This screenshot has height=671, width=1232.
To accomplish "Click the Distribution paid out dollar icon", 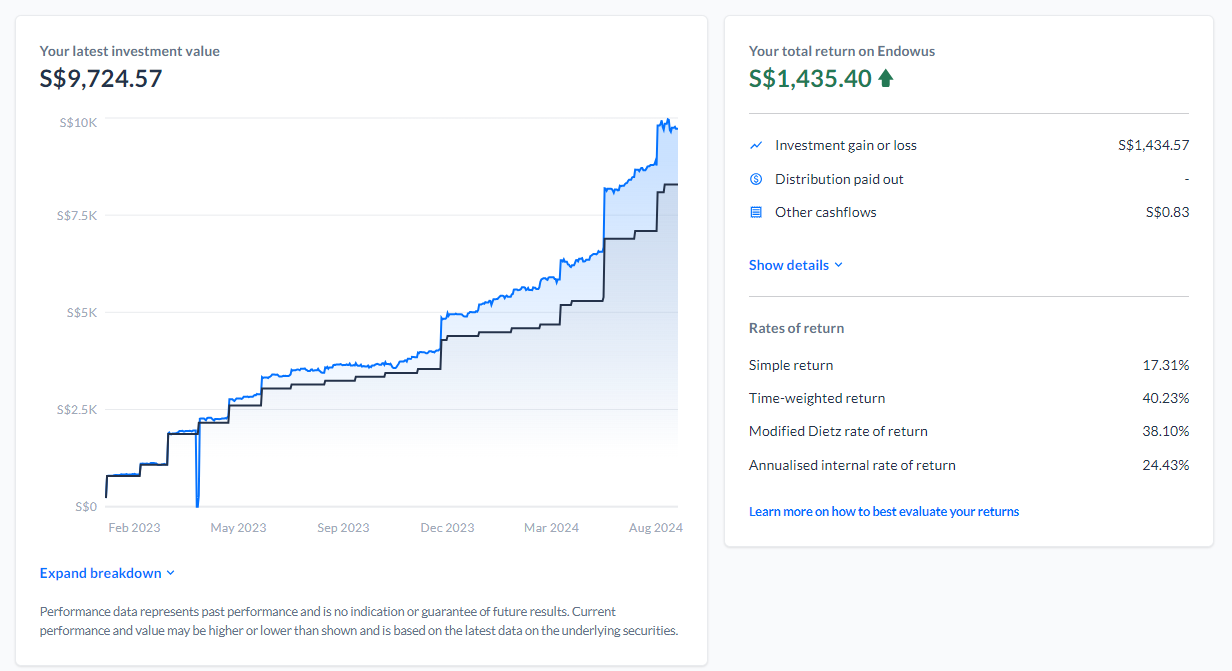I will tap(756, 179).
